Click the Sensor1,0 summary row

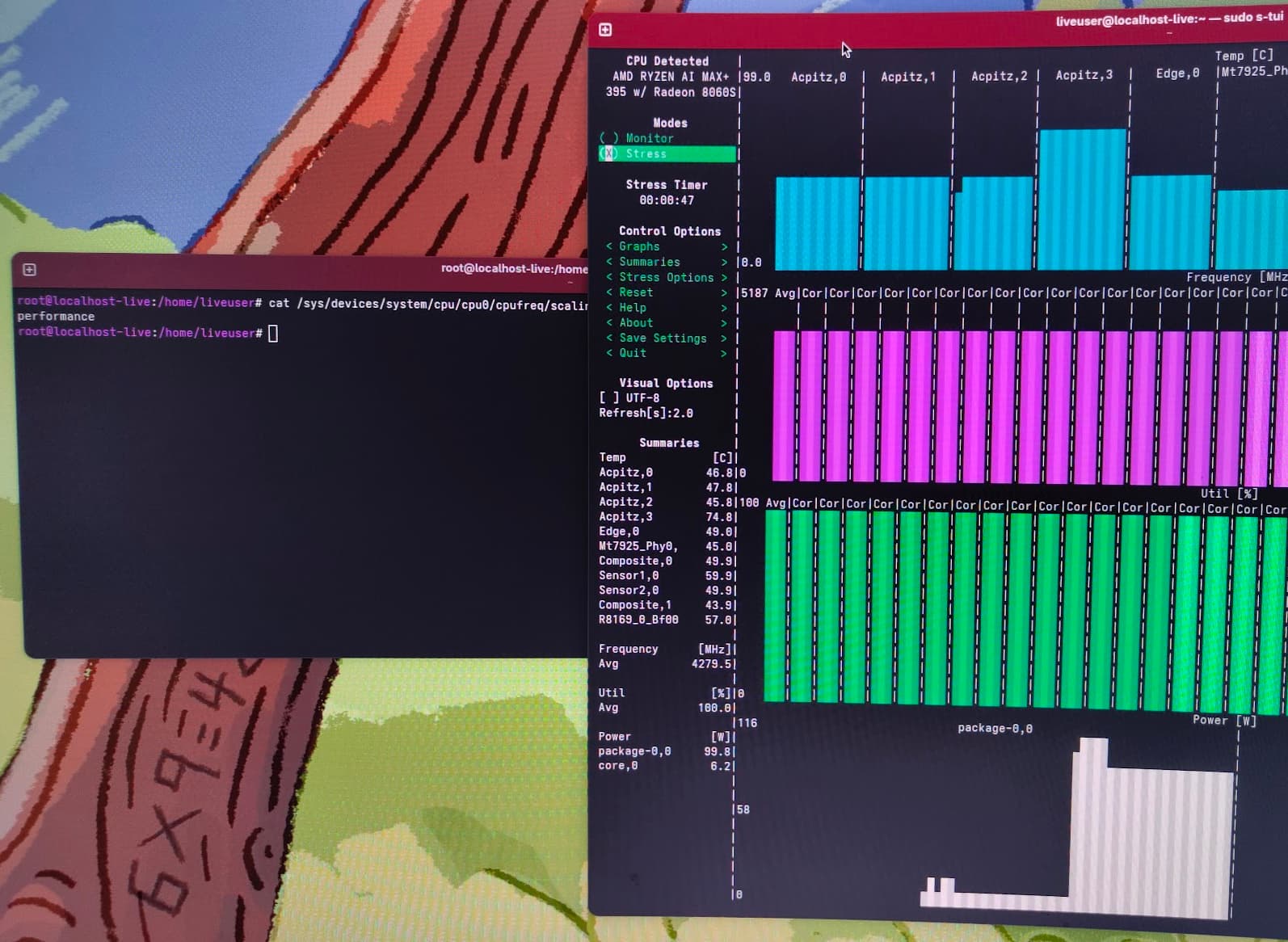pos(667,575)
